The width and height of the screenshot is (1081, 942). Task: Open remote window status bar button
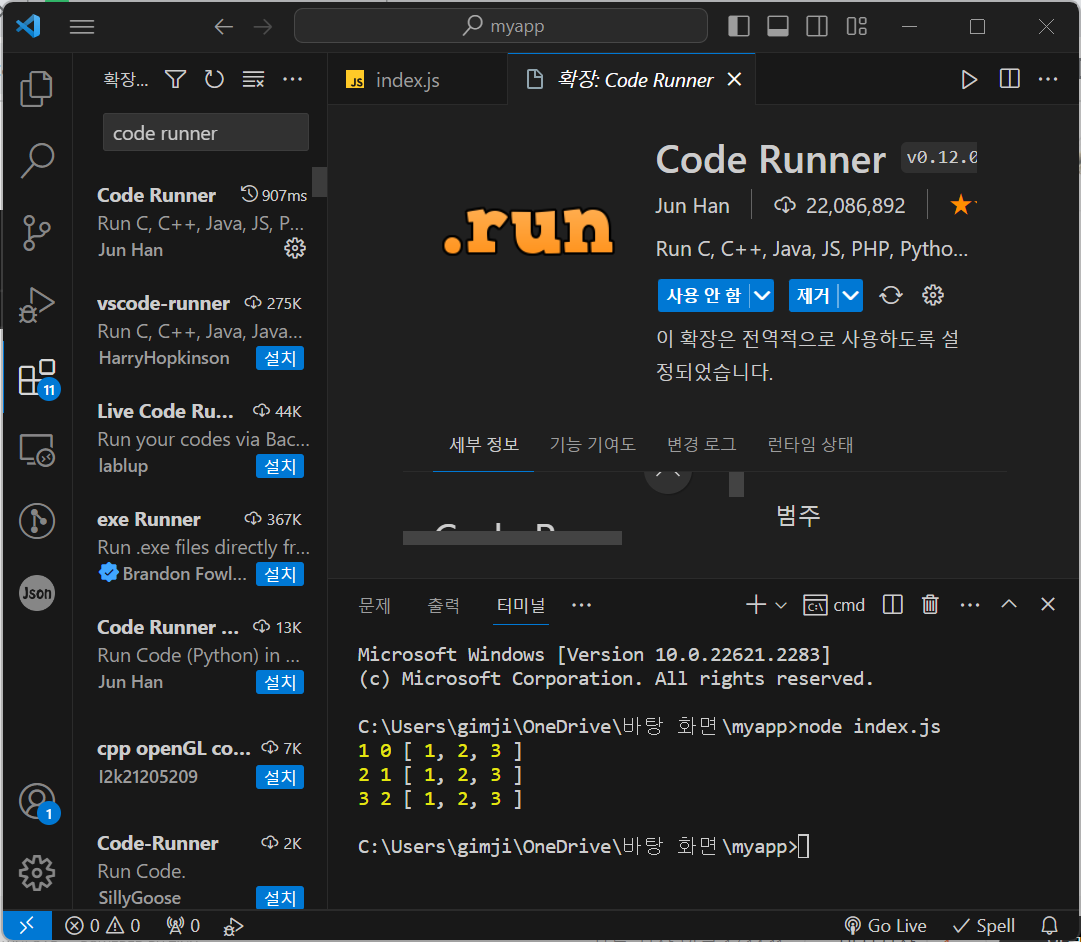click(27, 925)
